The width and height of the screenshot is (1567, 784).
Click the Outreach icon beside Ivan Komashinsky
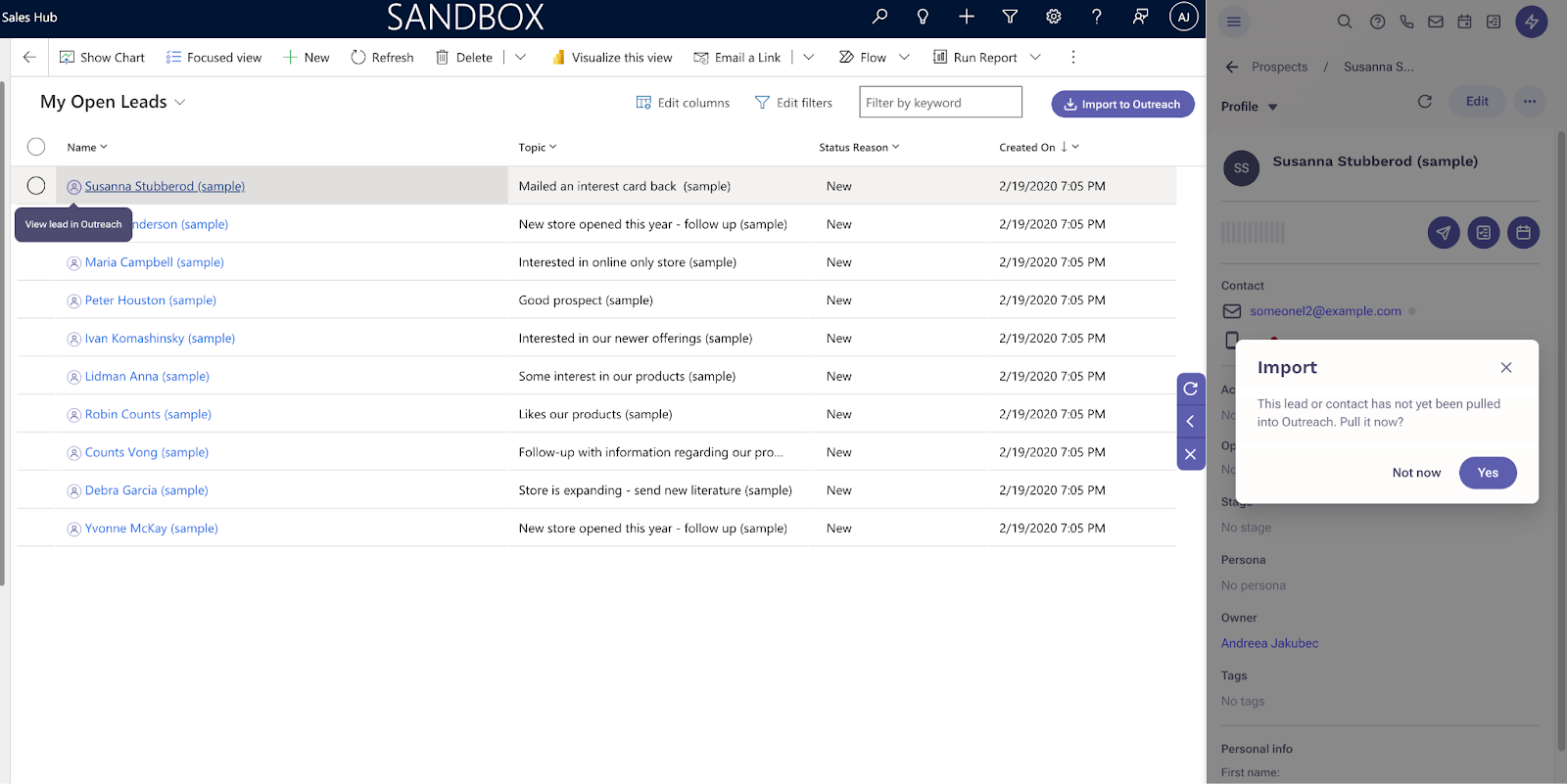73,339
